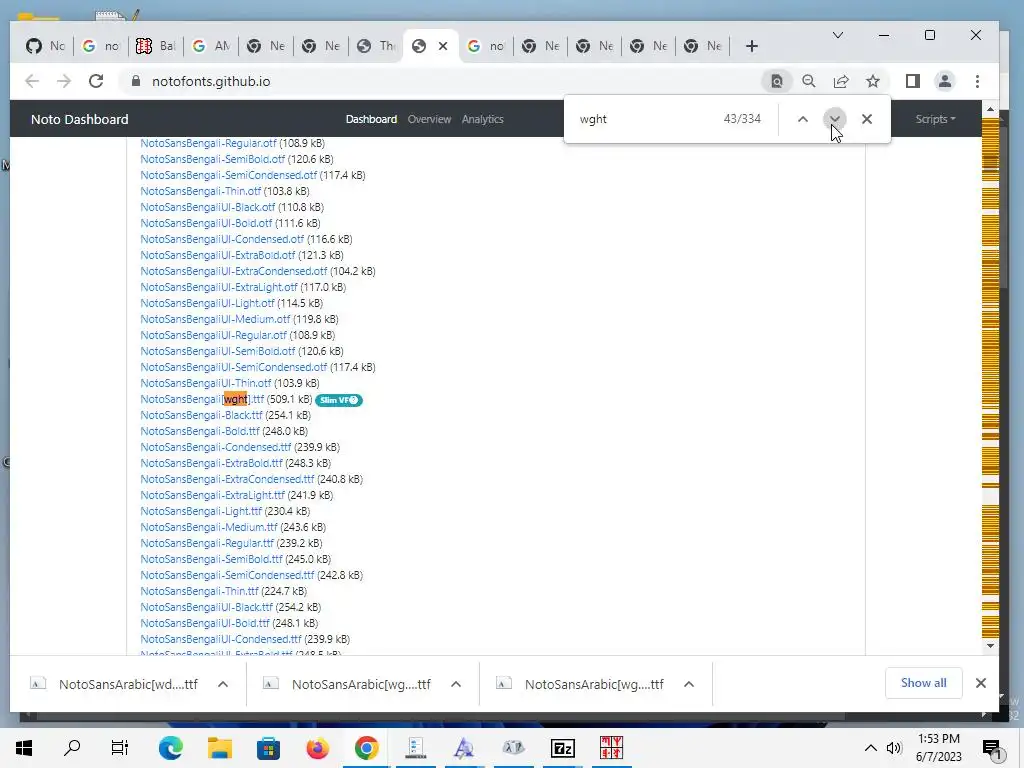Viewport: 1024px width, 768px height.
Task: Download NotoSansBengali[wght].ttf
Action: coord(202,399)
